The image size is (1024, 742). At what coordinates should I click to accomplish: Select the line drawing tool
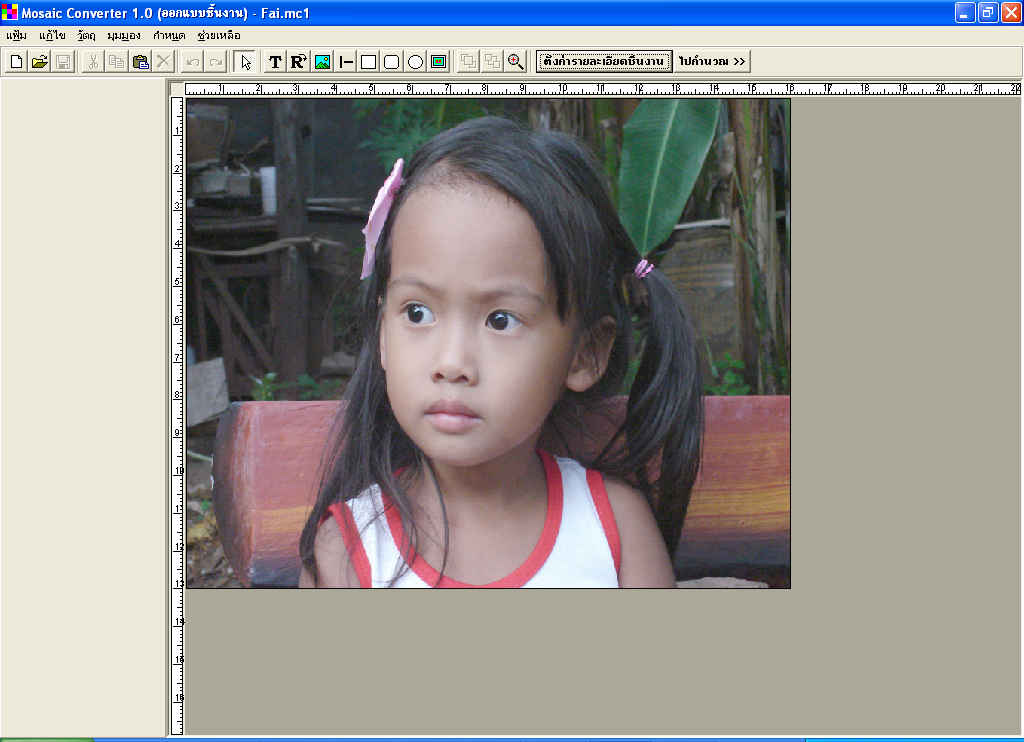[345, 62]
